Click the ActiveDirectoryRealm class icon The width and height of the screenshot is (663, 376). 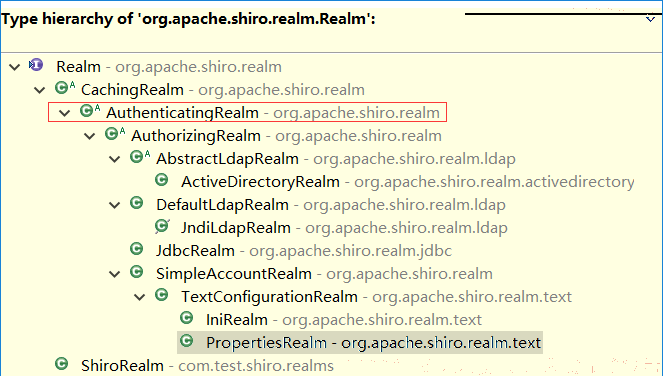point(162,180)
